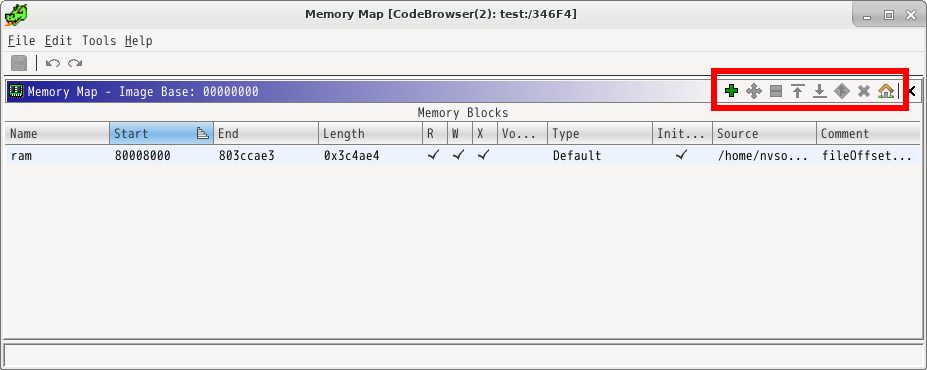
Task: Click the Length column header
Action: [x=370, y=134]
